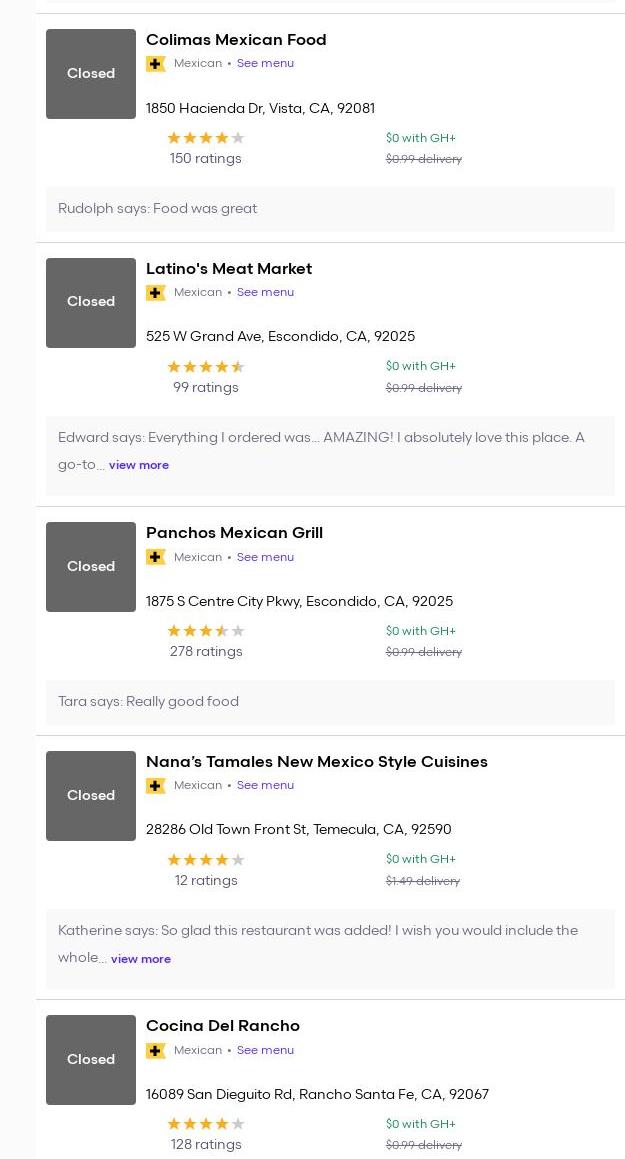
Task: Expand Edward's review with view more
Action: coord(139,465)
